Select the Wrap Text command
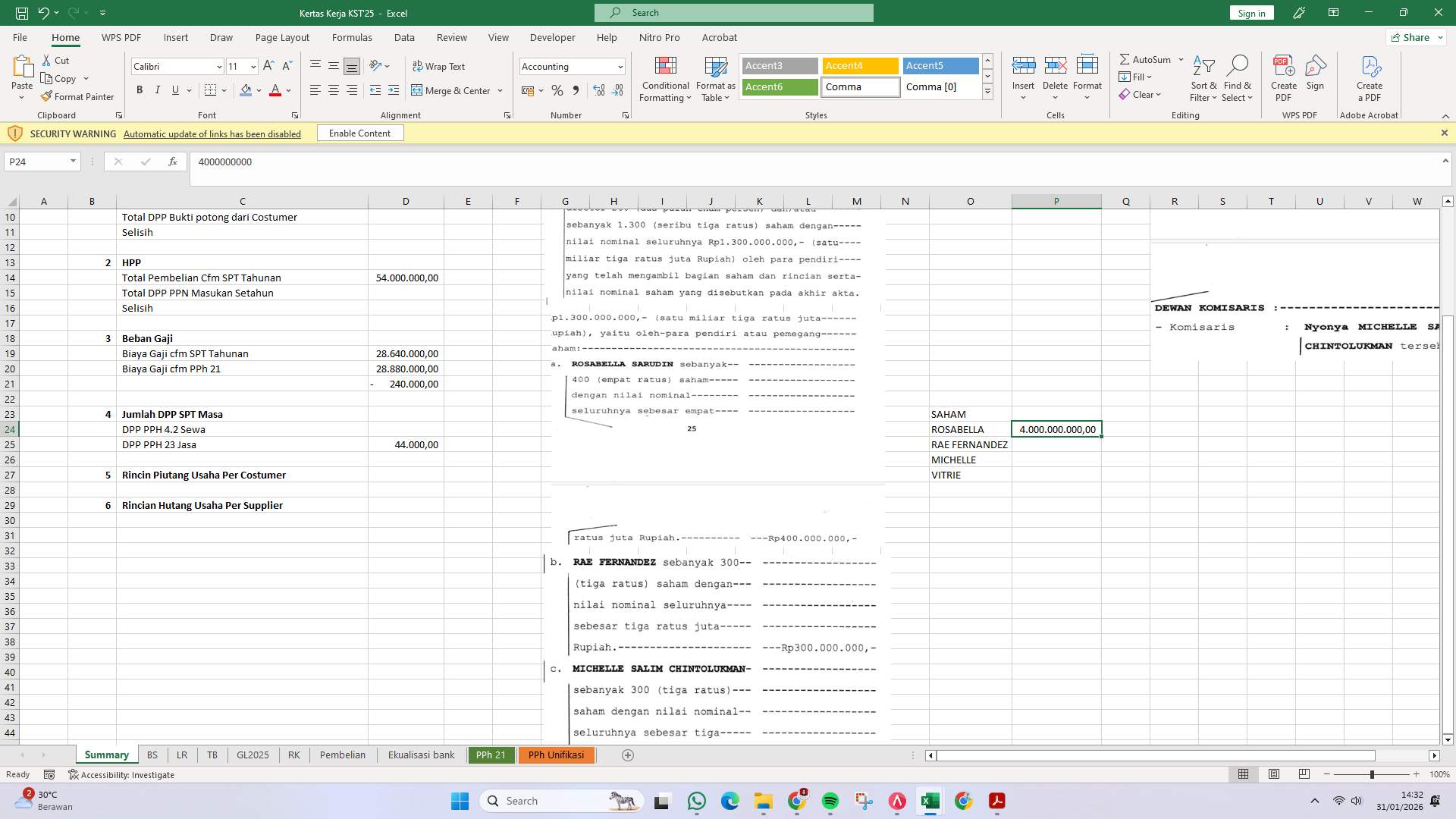Screen dimensions: 1456x819 coord(439,66)
